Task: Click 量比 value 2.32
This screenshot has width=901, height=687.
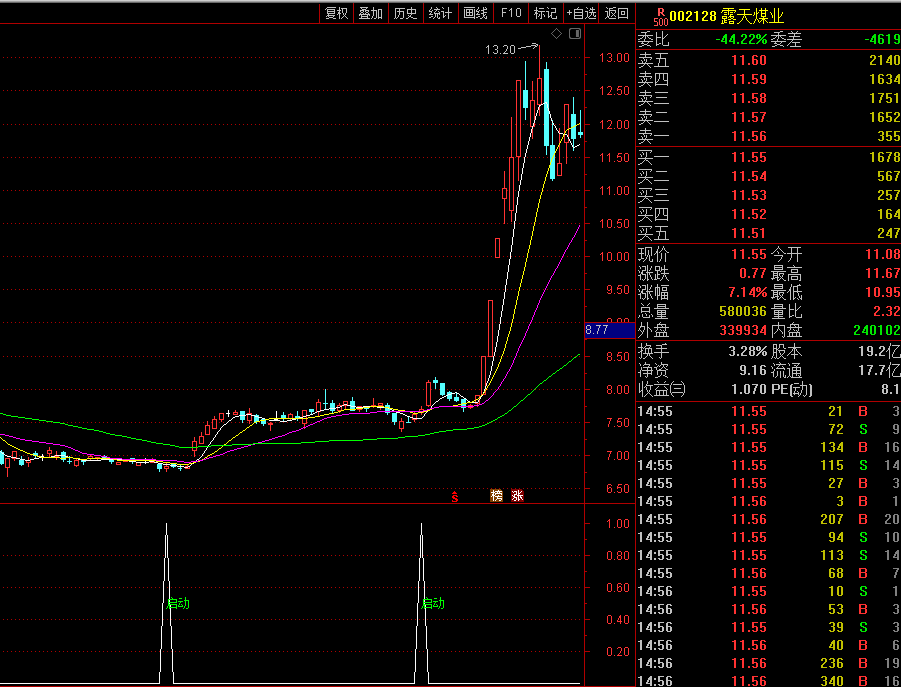Action: 886,311
